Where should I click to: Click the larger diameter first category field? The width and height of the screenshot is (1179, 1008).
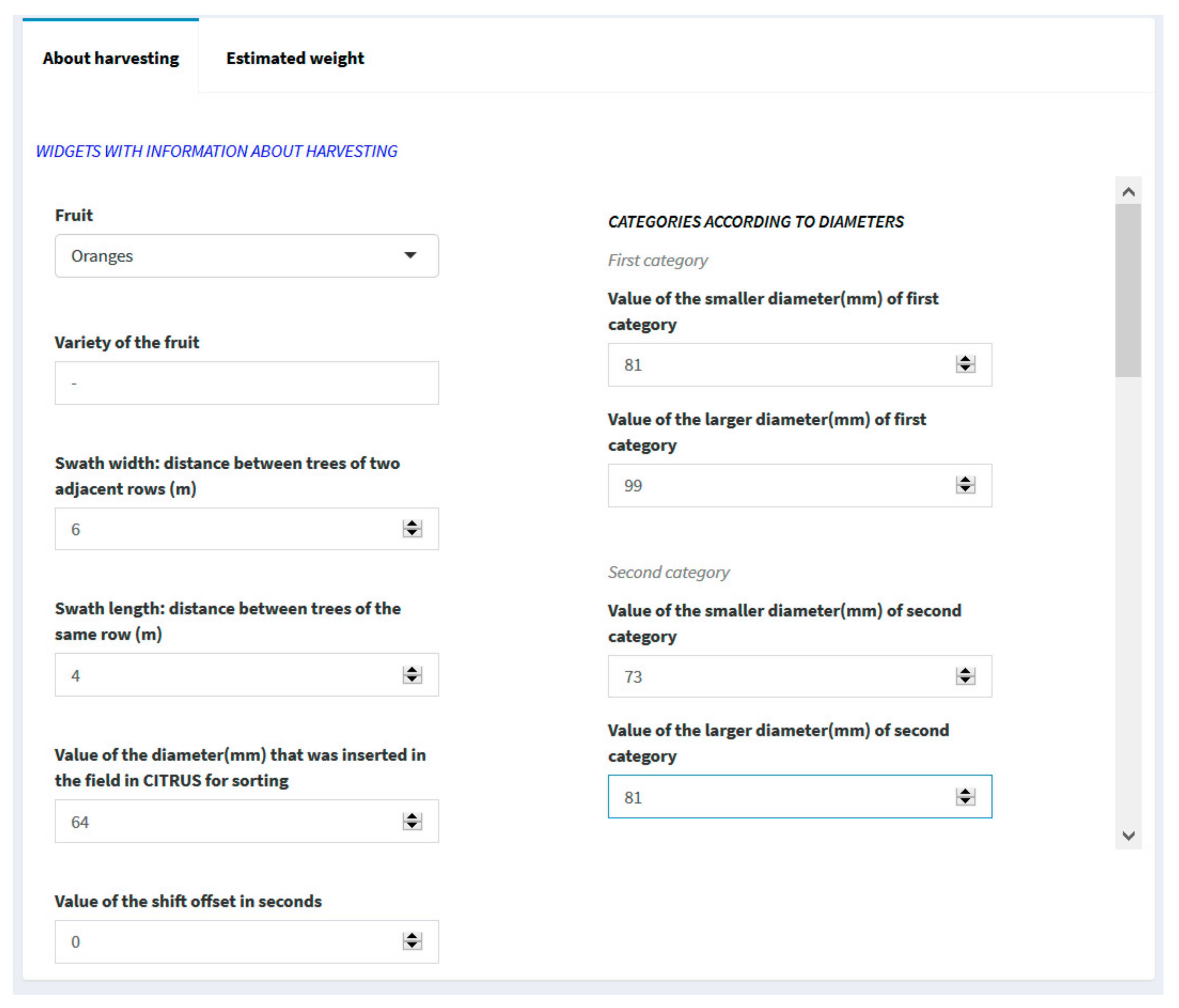click(780, 486)
